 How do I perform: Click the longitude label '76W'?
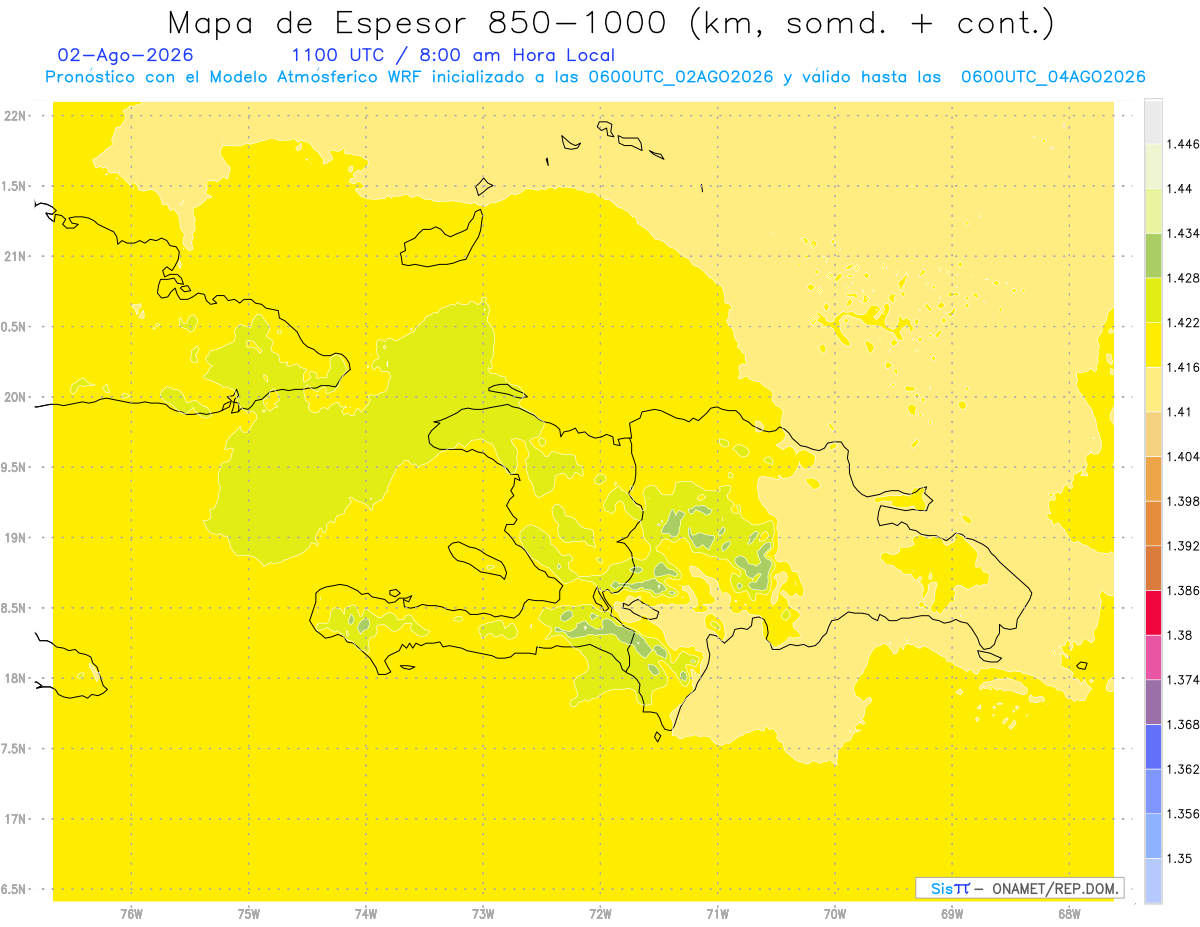[x=131, y=914]
